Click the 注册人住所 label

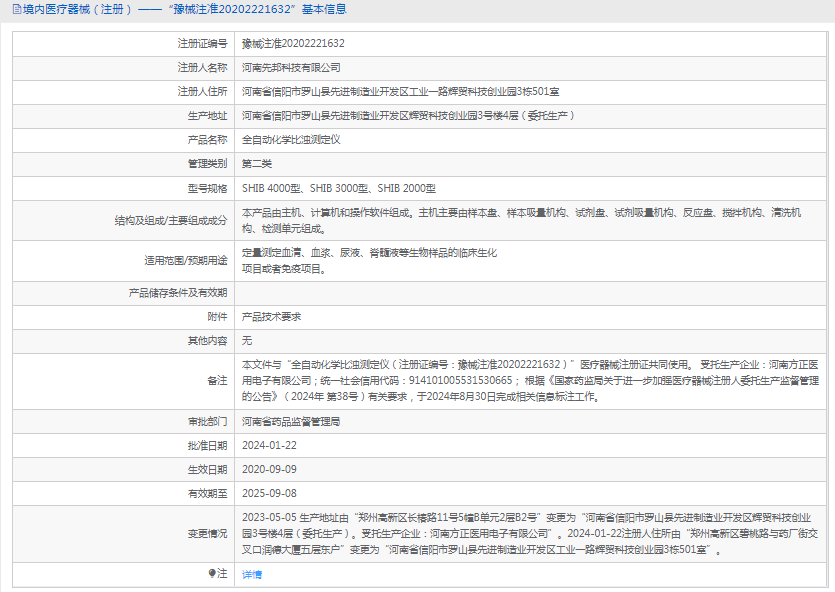(x=202, y=92)
